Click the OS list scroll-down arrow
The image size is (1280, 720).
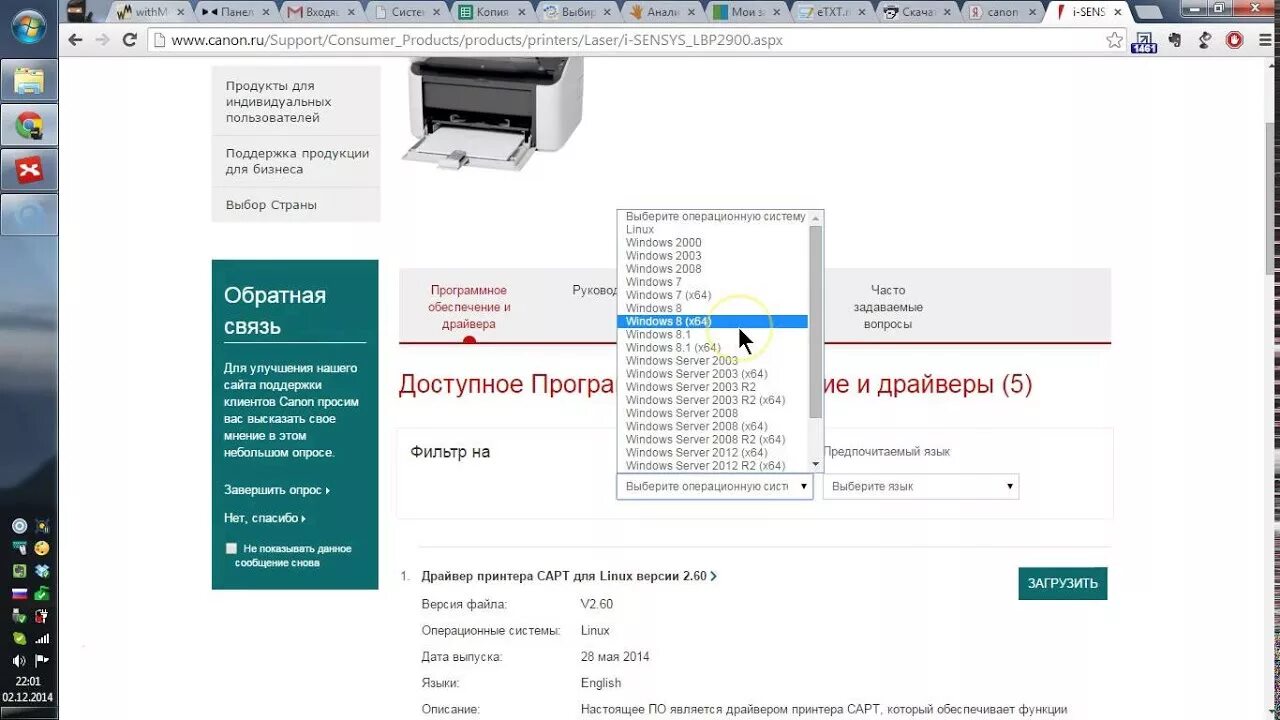pyautogui.click(x=816, y=464)
